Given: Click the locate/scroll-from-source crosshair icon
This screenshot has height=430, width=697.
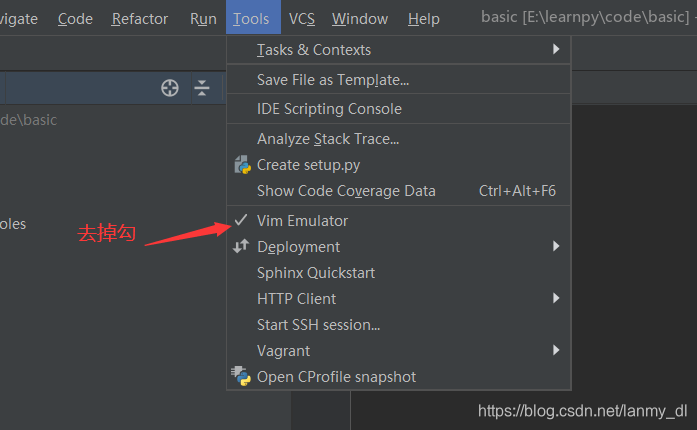Looking at the screenshot, I should pos(170,88).
